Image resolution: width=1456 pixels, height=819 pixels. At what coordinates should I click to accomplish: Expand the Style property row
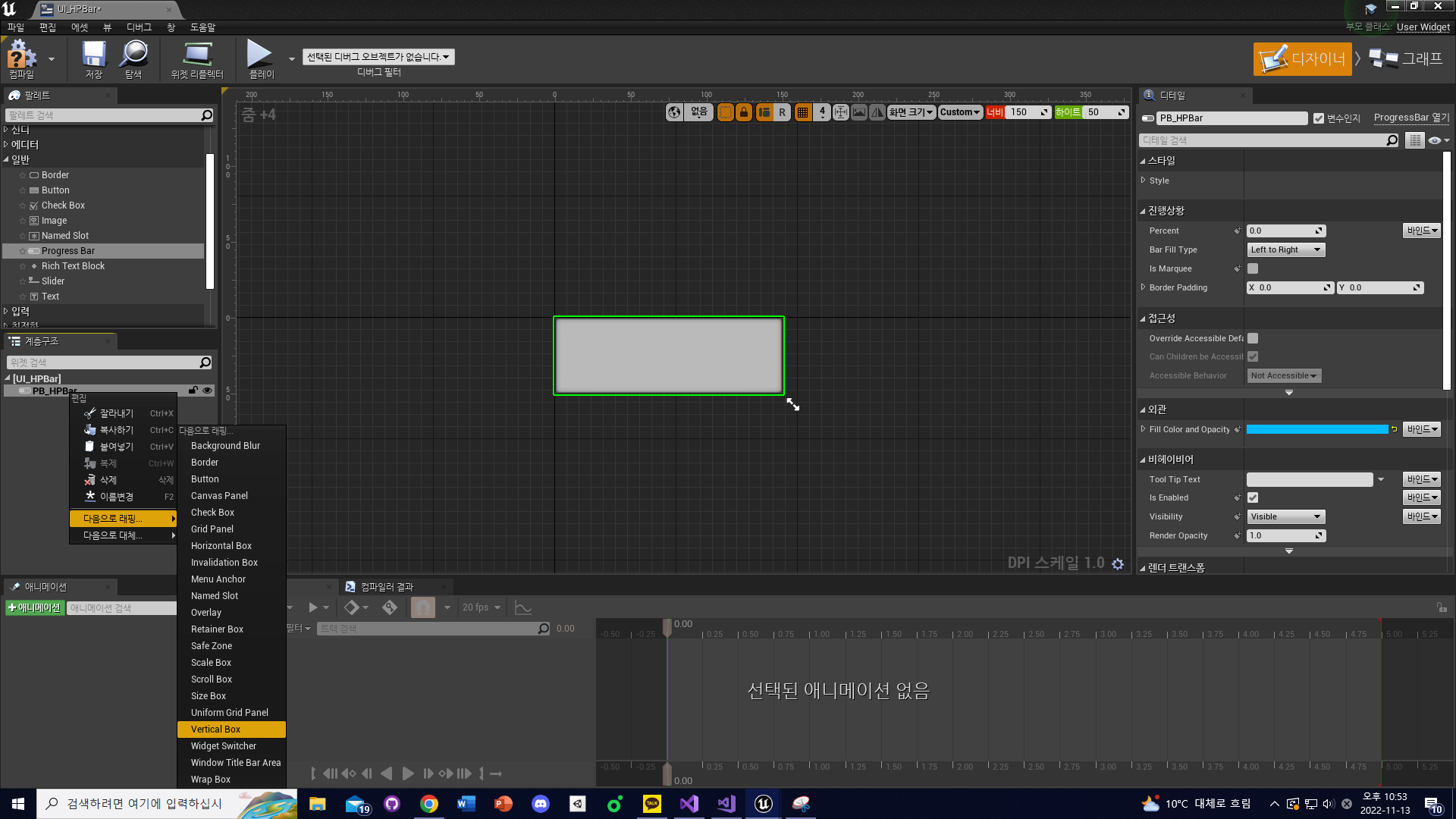pos(1144,180)
